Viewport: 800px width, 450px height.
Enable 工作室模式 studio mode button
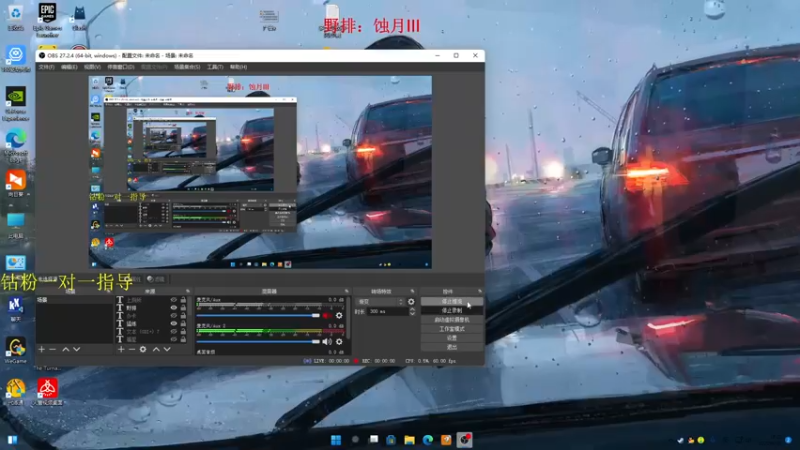pyautogui.click(x=452, y=329)
